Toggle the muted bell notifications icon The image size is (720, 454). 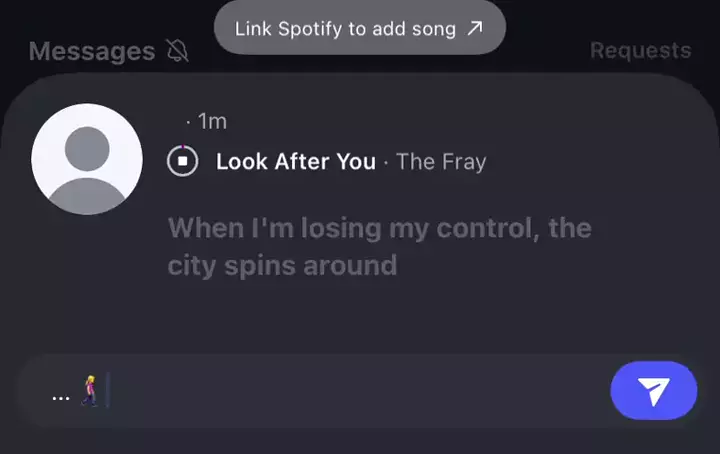[177, 50]
